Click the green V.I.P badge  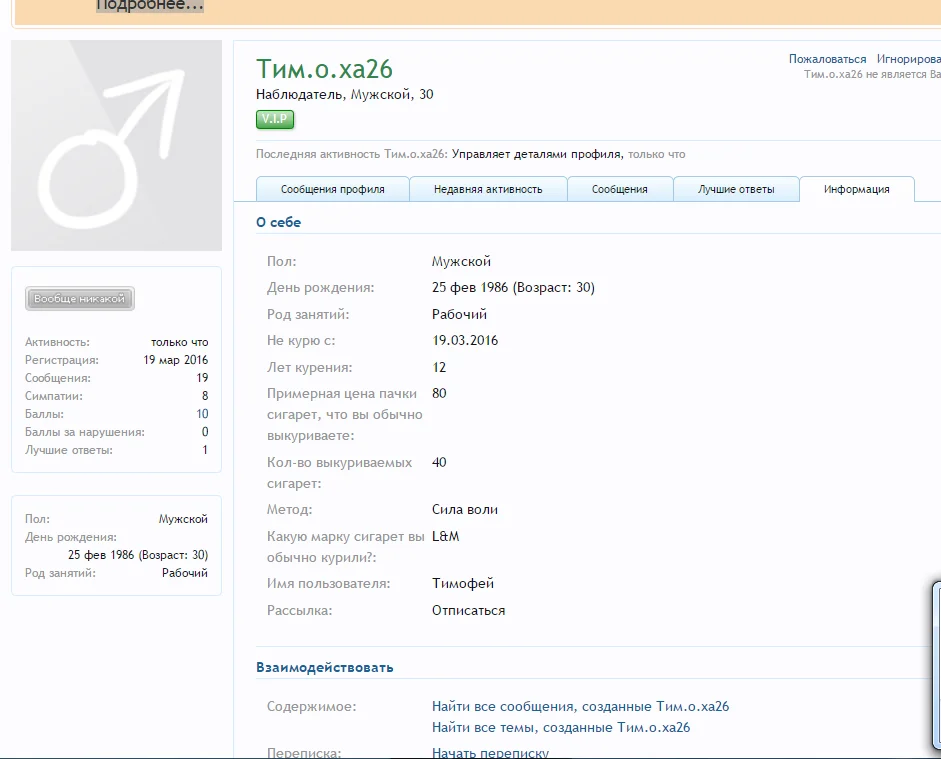pos(275,120)
